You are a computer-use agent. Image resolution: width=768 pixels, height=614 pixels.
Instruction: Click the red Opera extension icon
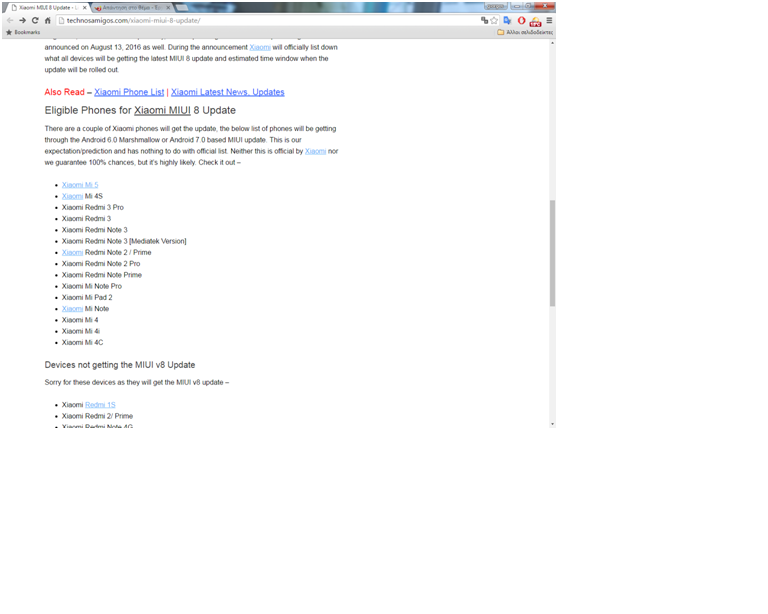pos(521,21)
